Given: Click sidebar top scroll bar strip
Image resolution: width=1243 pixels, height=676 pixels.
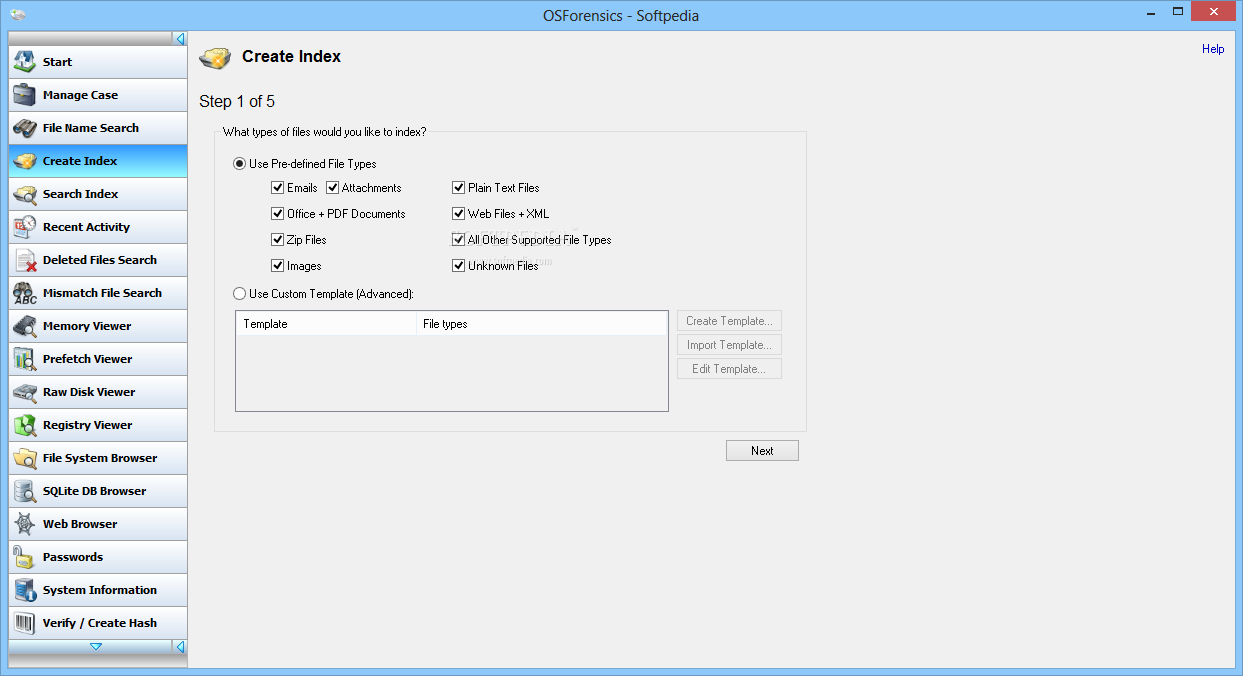Looking at the screenshot, I should click(x=90, y=39).
